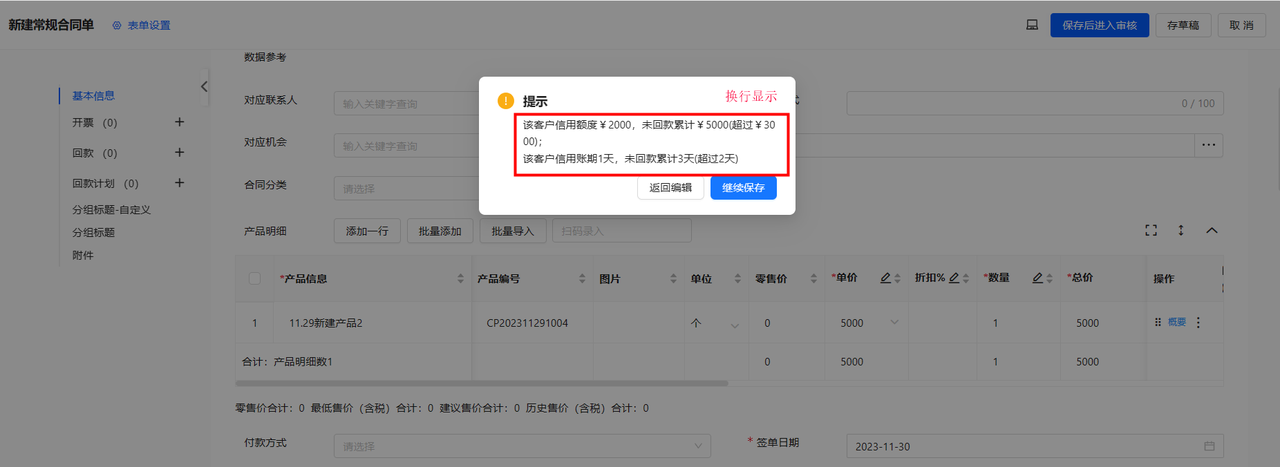Click the 批量导入 button
This screenshot has height=467, width=1280.
513,231
